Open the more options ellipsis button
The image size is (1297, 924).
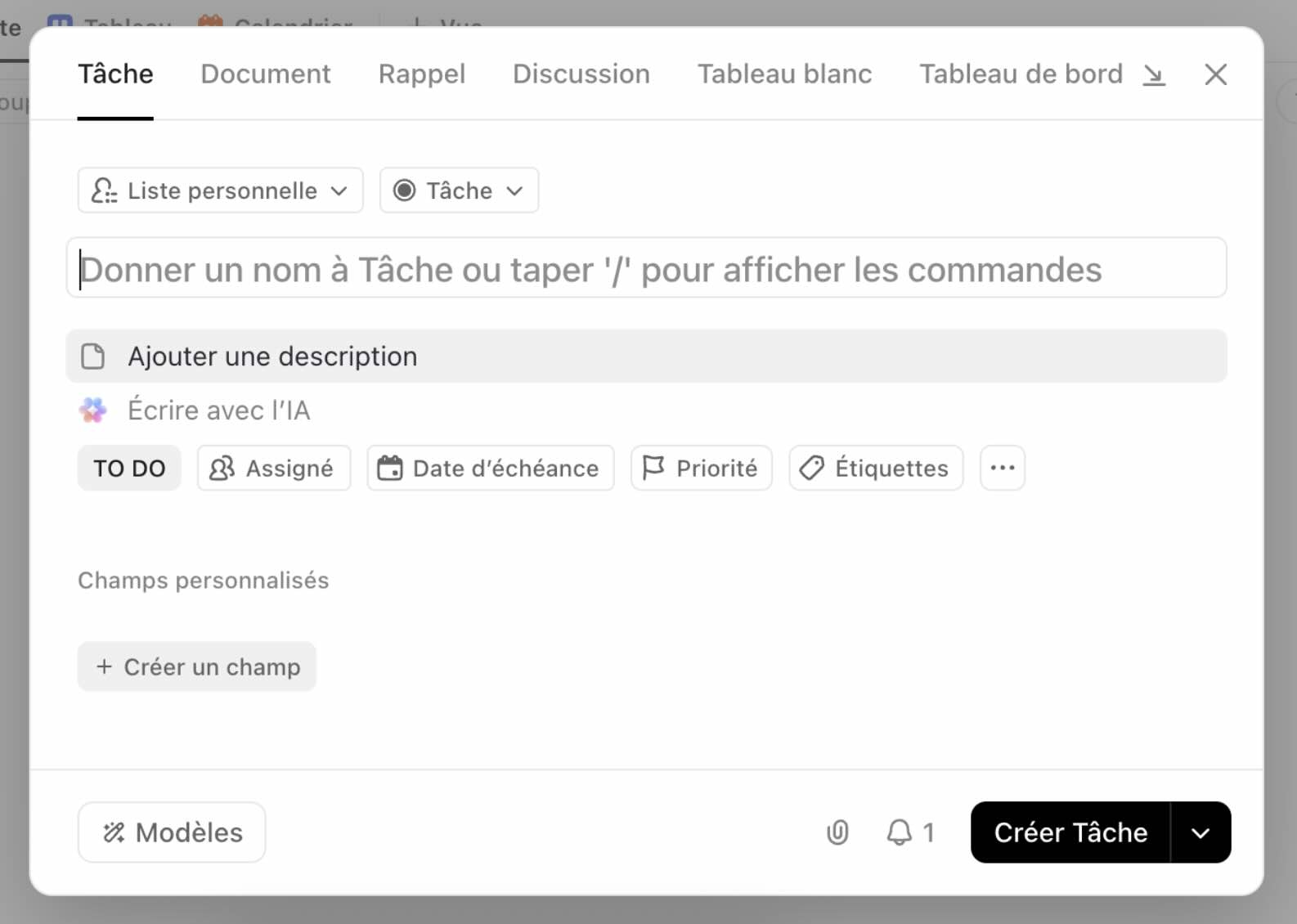(1003, 468)
